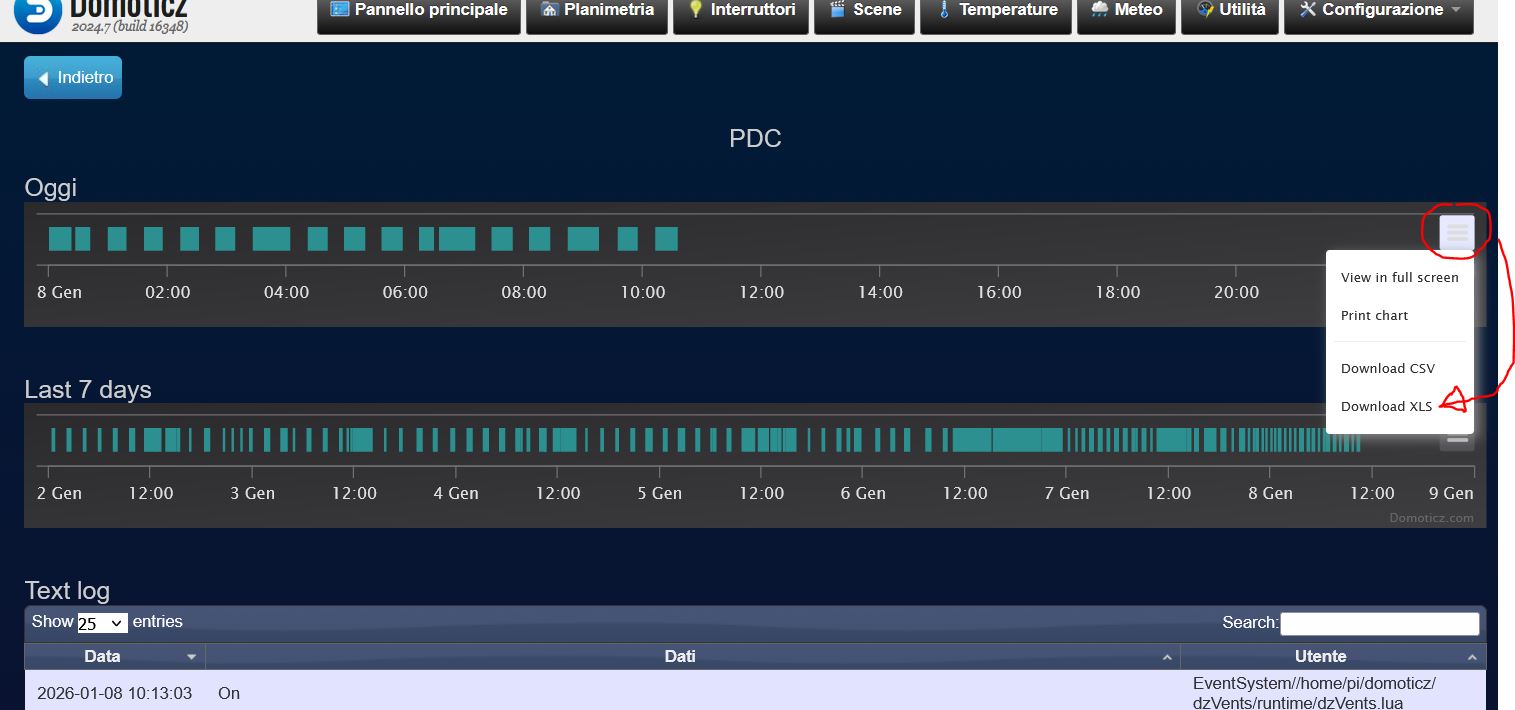
Task: Select View in full screen
Action: click(x=1399, y=278)
